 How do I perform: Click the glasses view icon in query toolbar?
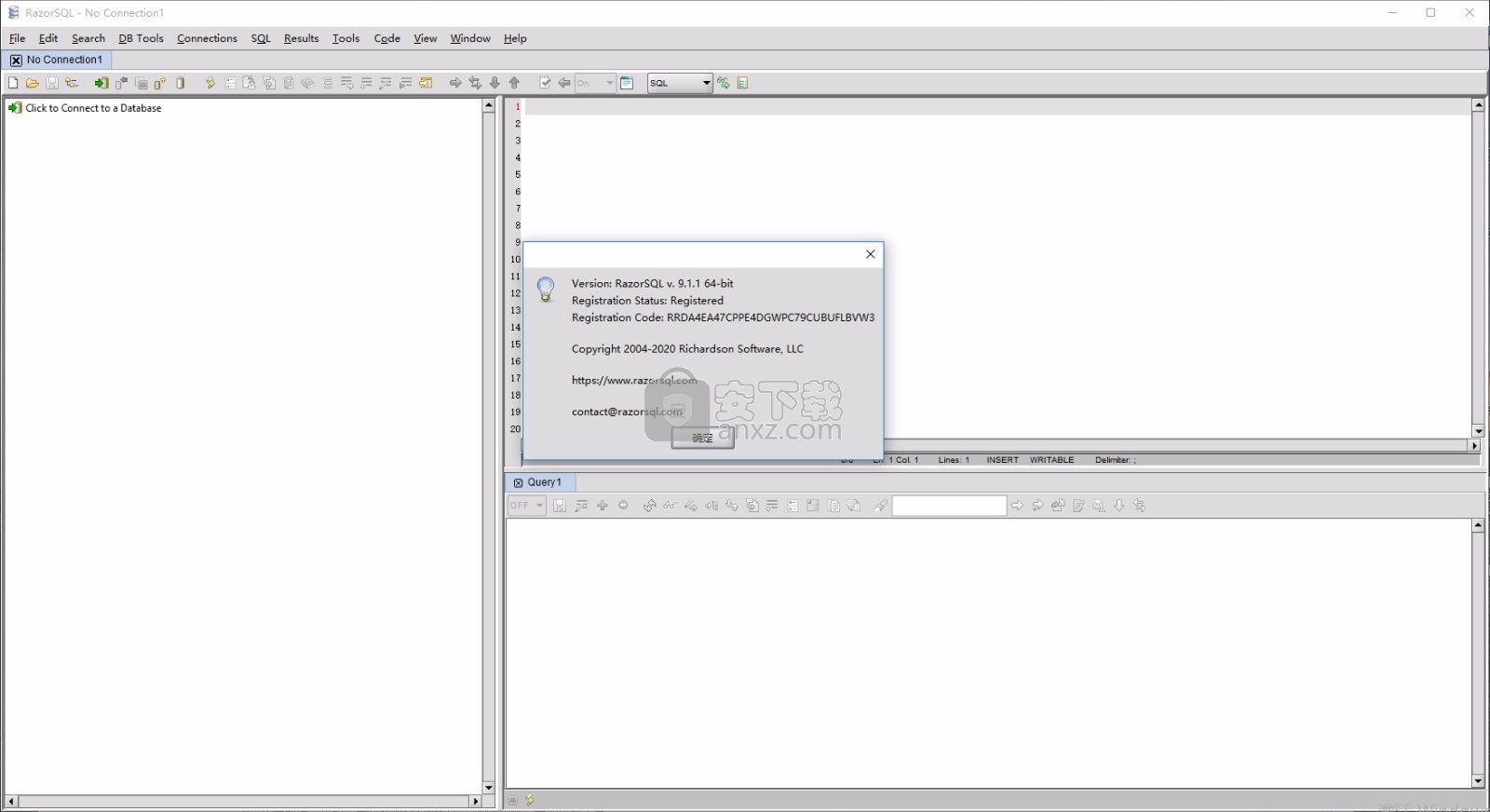[670, 506]
